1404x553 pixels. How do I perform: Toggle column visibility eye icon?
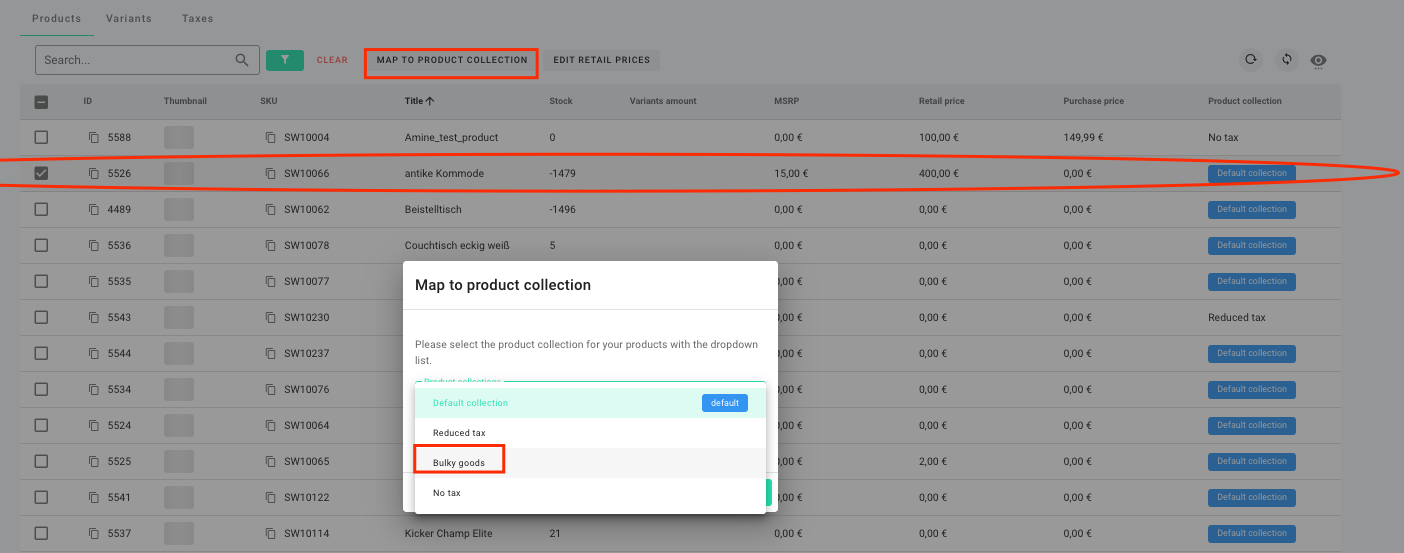[x=1319, y=61]
